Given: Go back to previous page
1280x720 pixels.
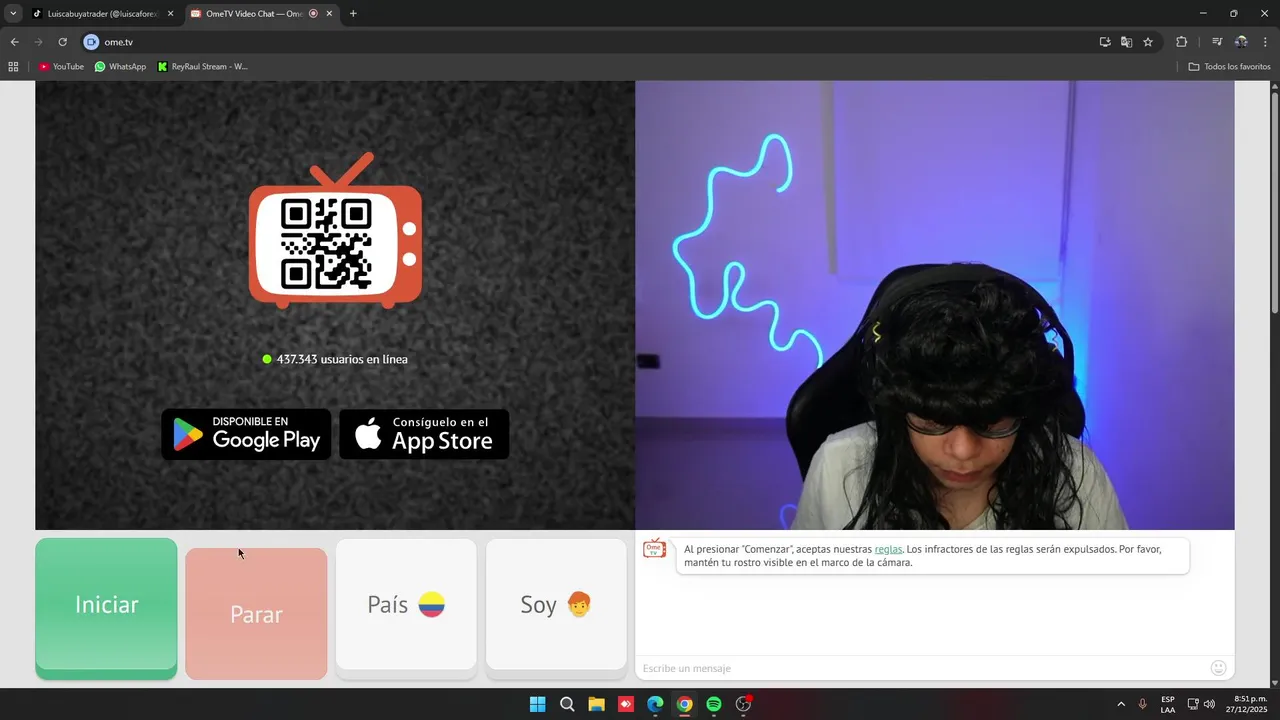Looking at the screenshot, I should (x=14, y=42).
